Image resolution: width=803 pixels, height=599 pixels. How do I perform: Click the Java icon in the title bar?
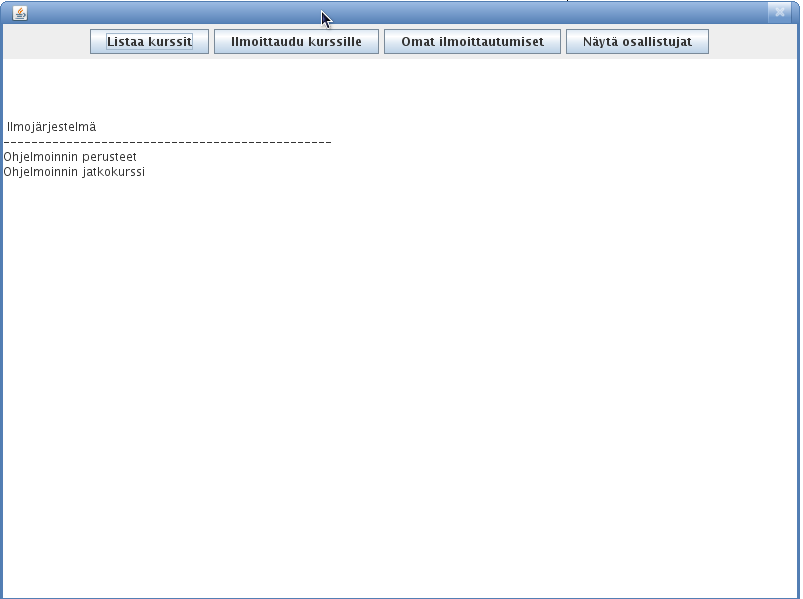click(20, 13)
